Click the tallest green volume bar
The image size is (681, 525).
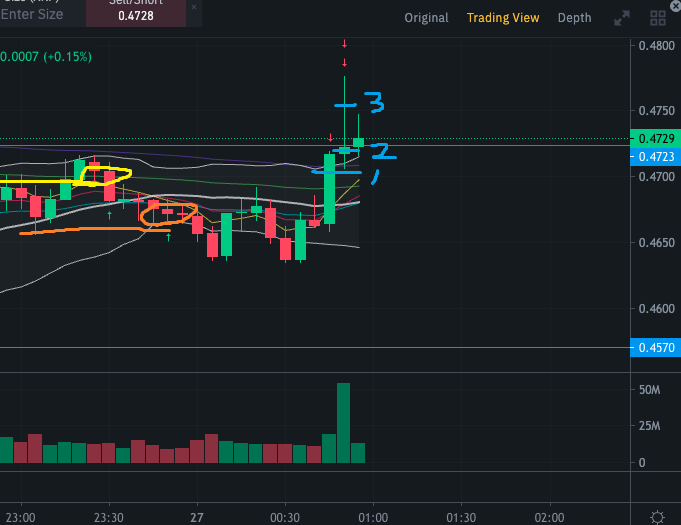point(343,423)
